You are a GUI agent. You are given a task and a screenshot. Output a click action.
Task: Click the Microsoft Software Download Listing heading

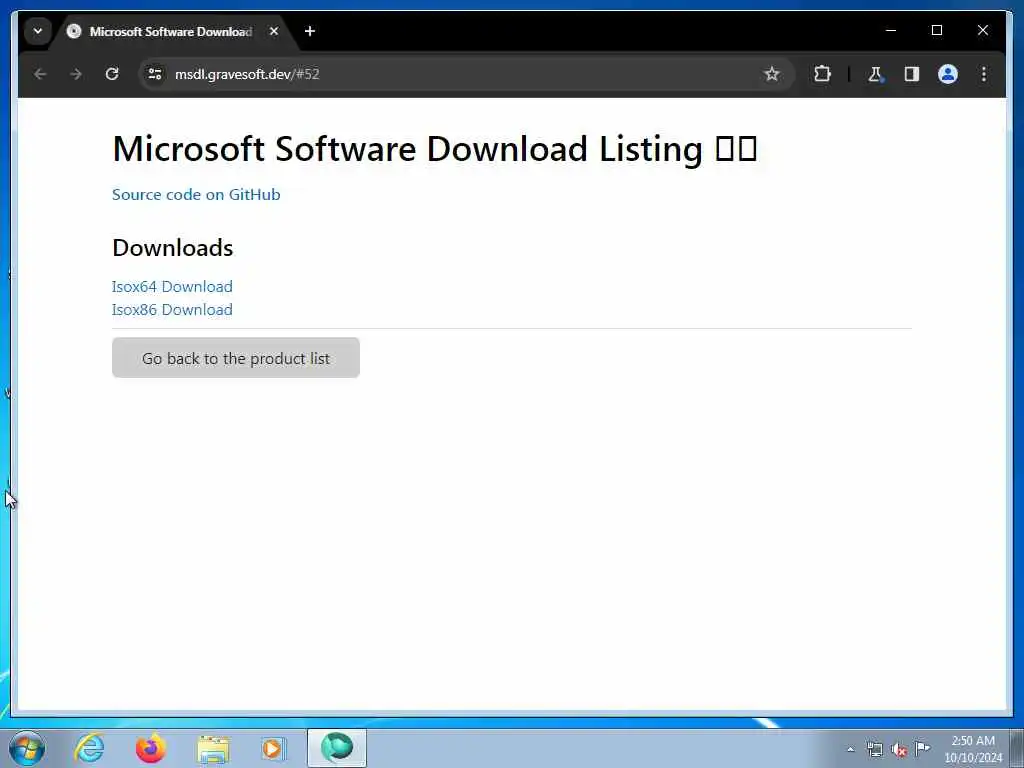tap(435, 149)
